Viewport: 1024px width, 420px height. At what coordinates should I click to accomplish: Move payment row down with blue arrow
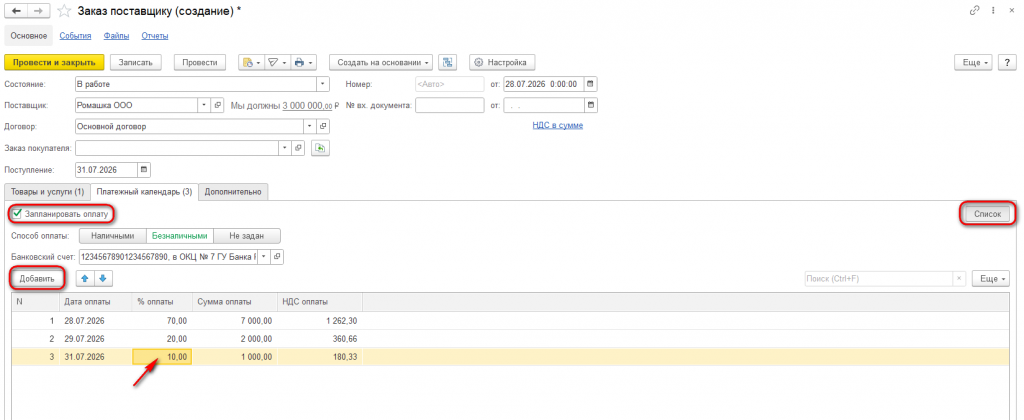click(103, 279)
